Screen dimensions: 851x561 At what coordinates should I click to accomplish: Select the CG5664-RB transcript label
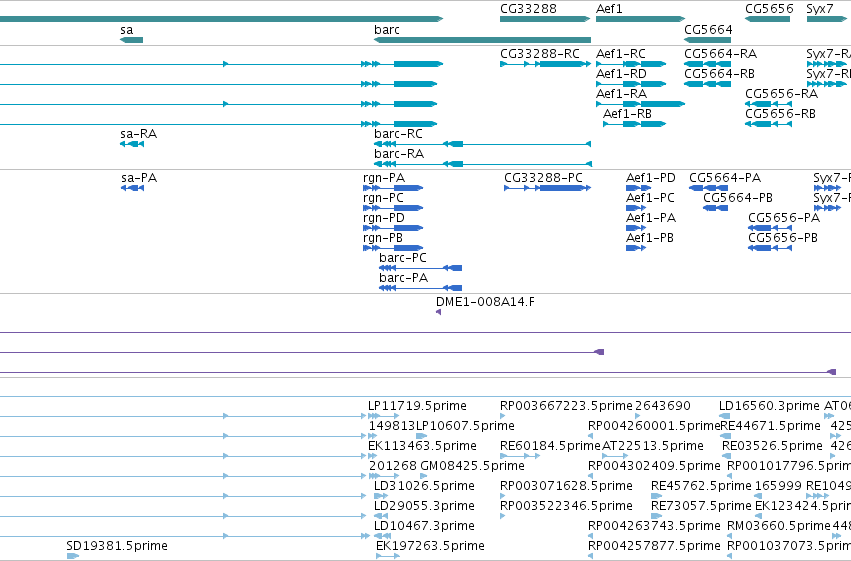pos(719,74)
